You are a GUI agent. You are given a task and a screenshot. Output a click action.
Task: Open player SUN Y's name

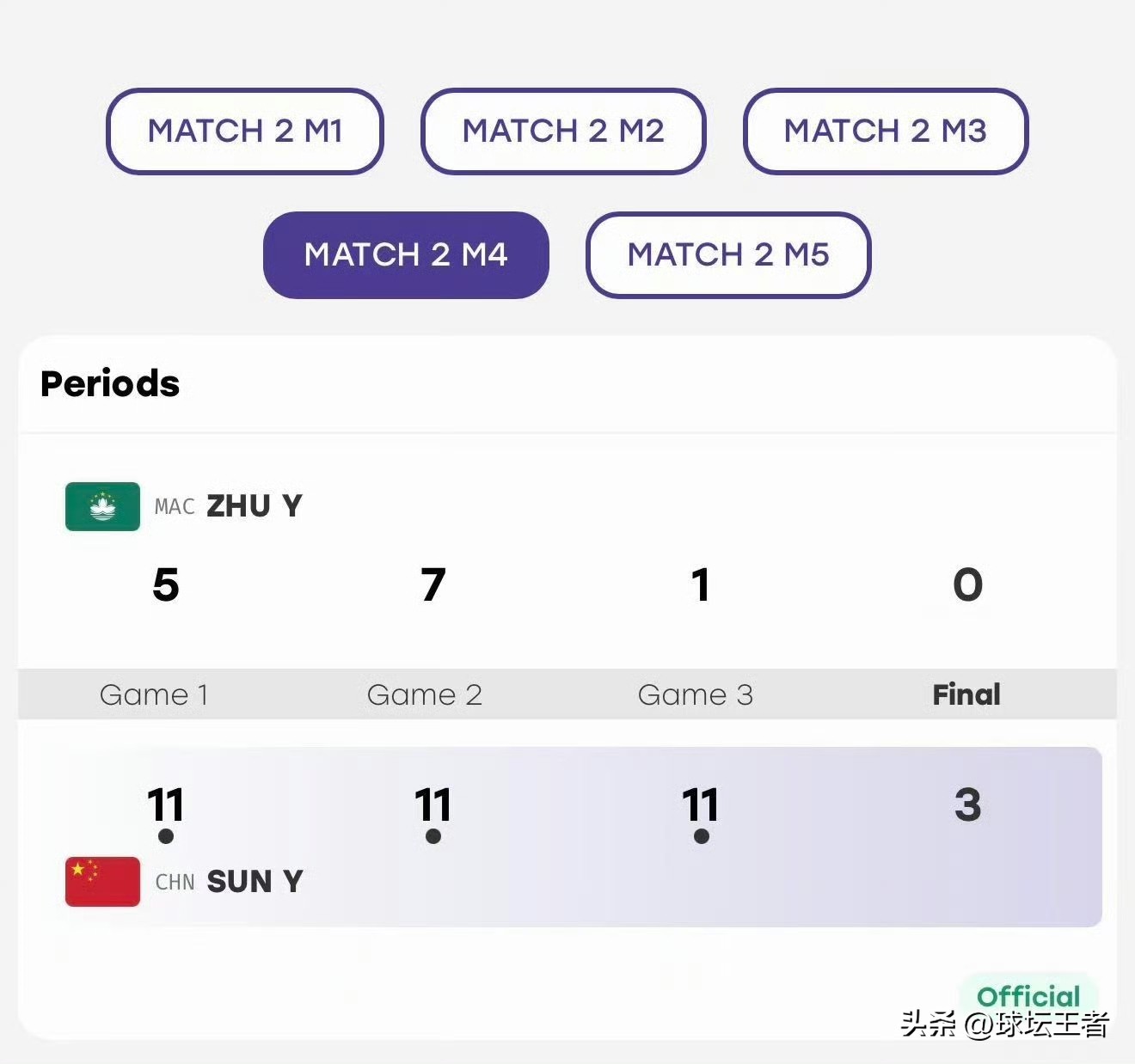(x=255, y=882)
